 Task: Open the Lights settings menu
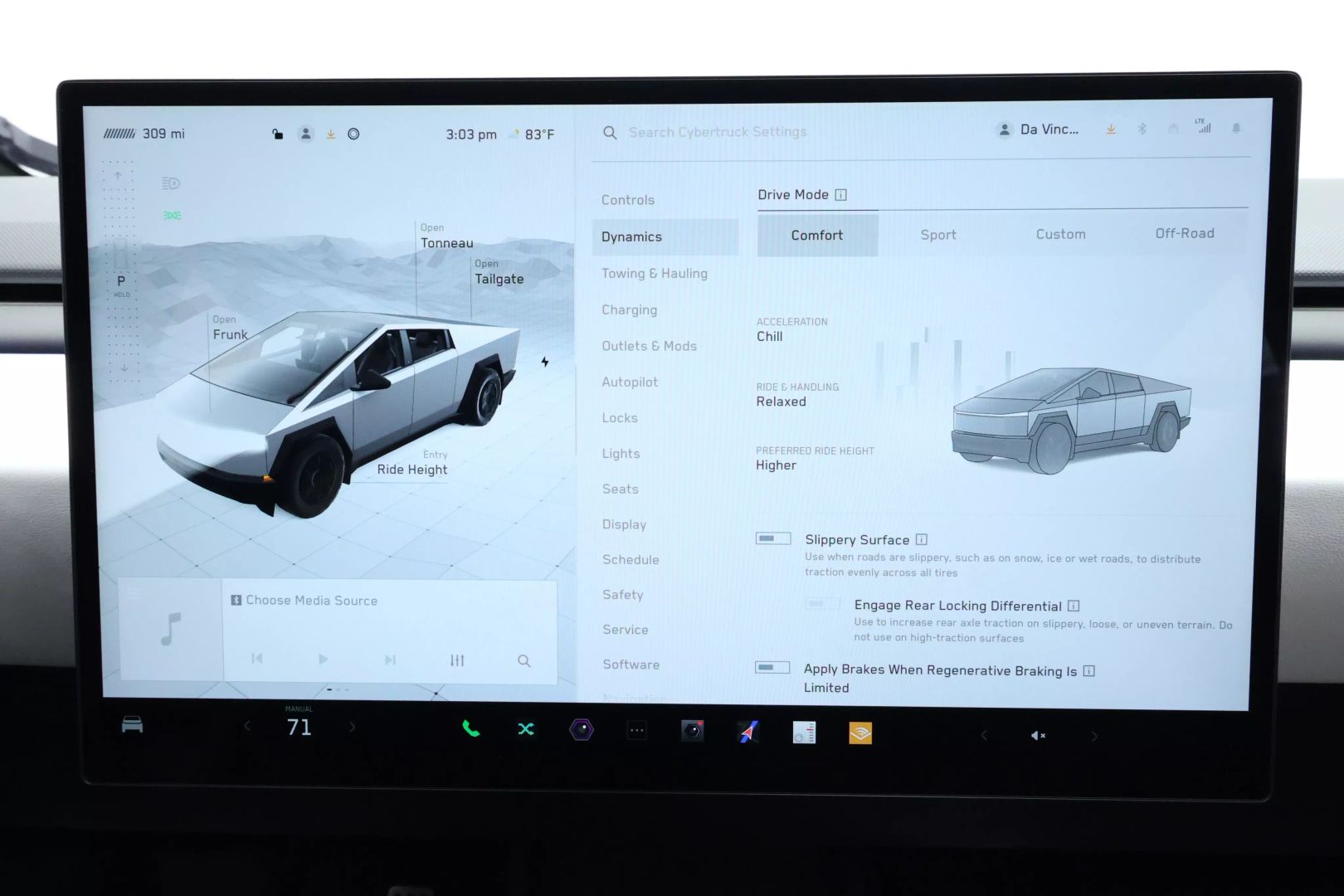(x=621, y=453)
